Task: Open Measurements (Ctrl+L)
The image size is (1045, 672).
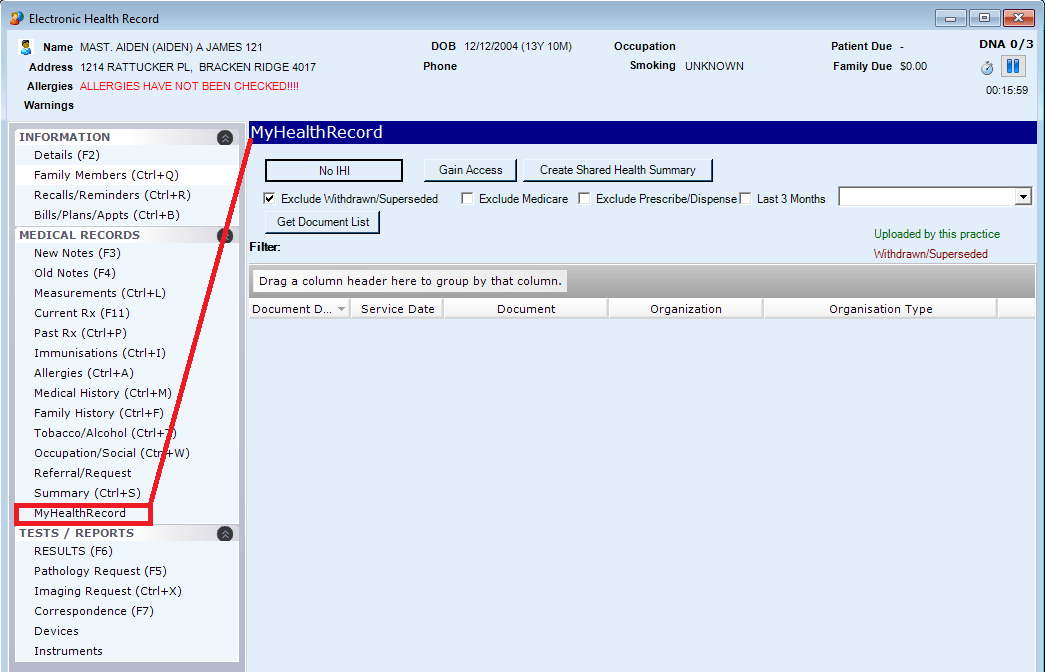Action: 100,293
